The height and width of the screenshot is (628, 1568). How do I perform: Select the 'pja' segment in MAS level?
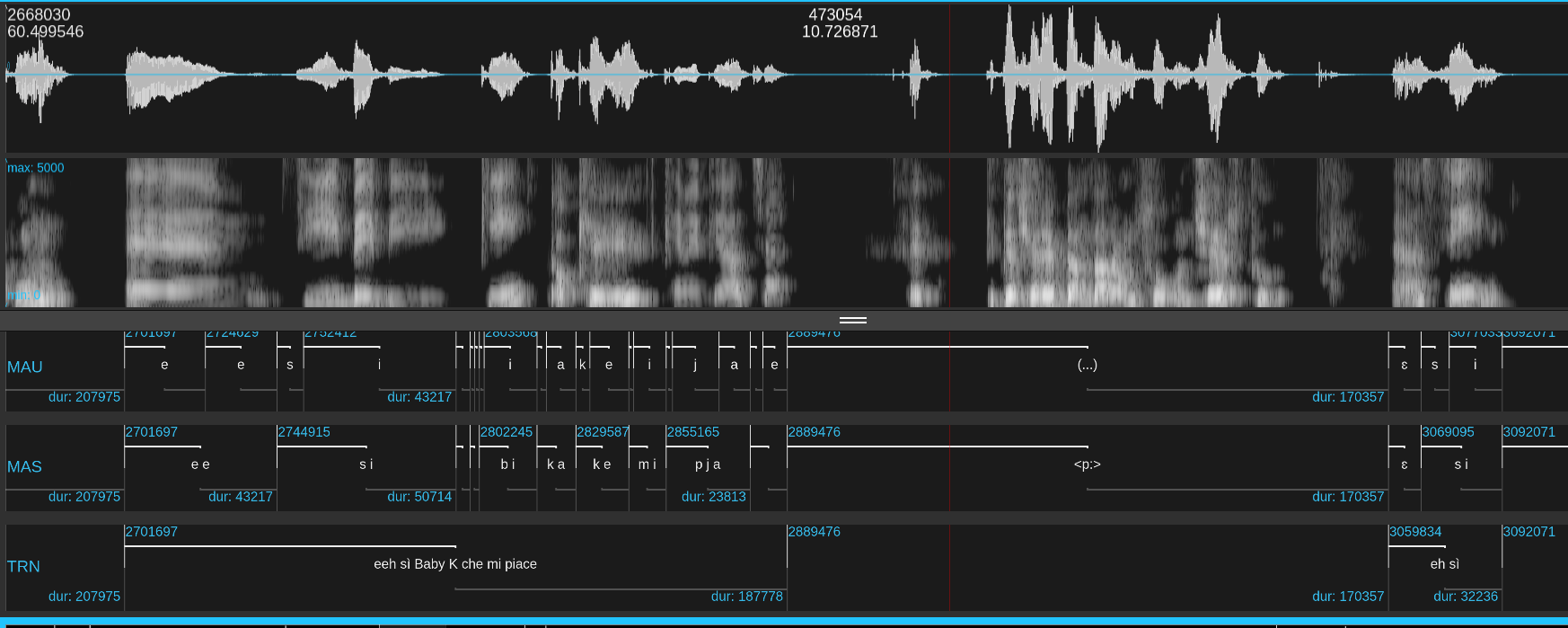[708, 464]
